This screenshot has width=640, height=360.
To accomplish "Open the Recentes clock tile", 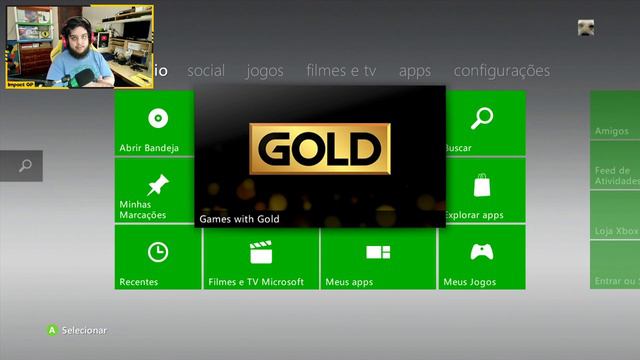I will click(x=158, y=257).
